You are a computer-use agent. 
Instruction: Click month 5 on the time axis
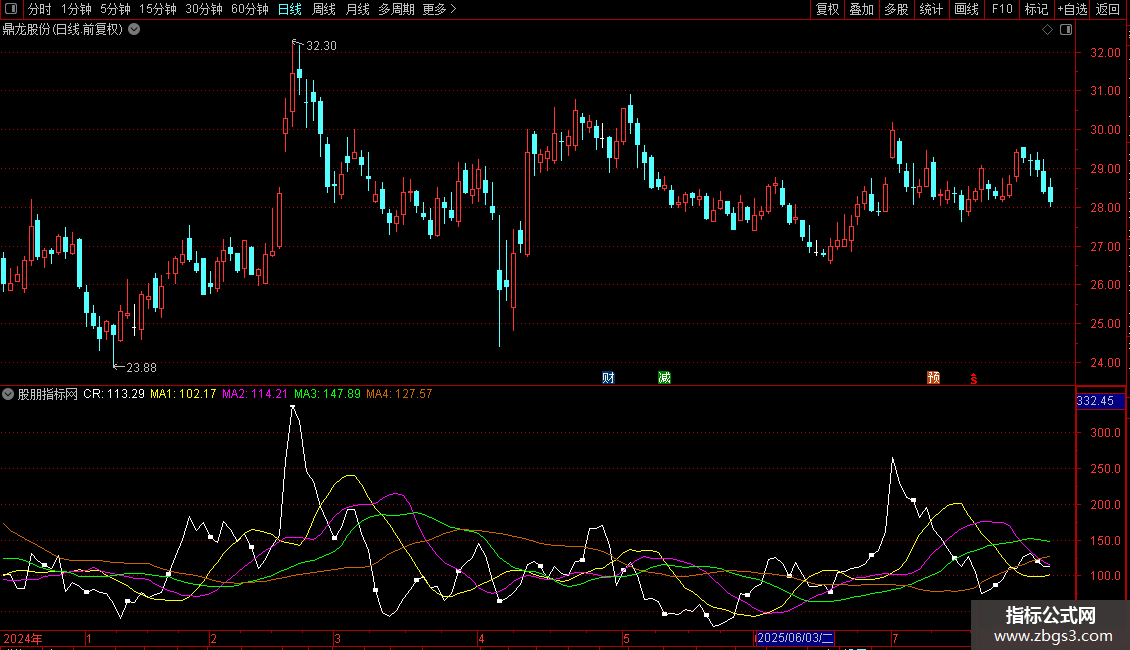click(x=626, y=638)
